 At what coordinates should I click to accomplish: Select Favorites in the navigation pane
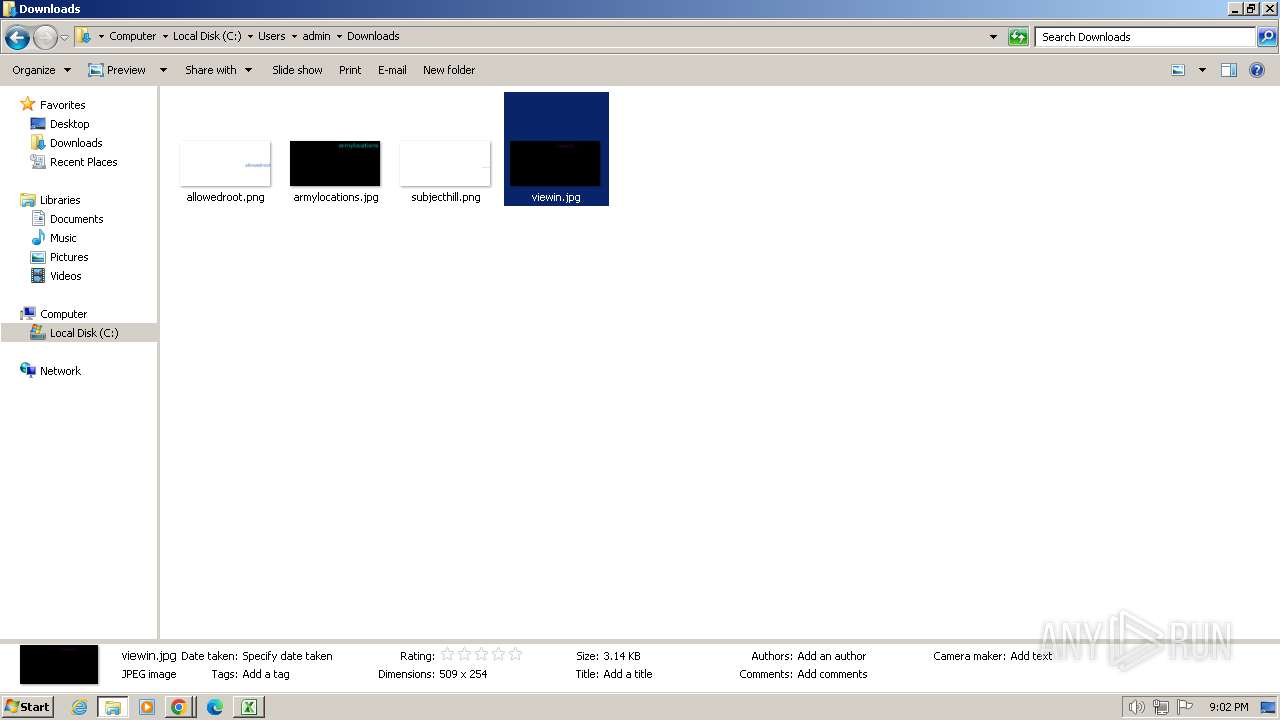62,105
